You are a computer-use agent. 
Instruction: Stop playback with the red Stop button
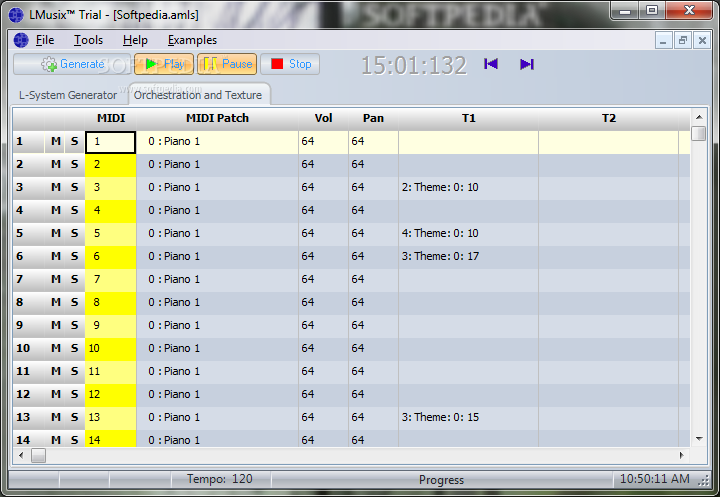(x=290, y=64)
